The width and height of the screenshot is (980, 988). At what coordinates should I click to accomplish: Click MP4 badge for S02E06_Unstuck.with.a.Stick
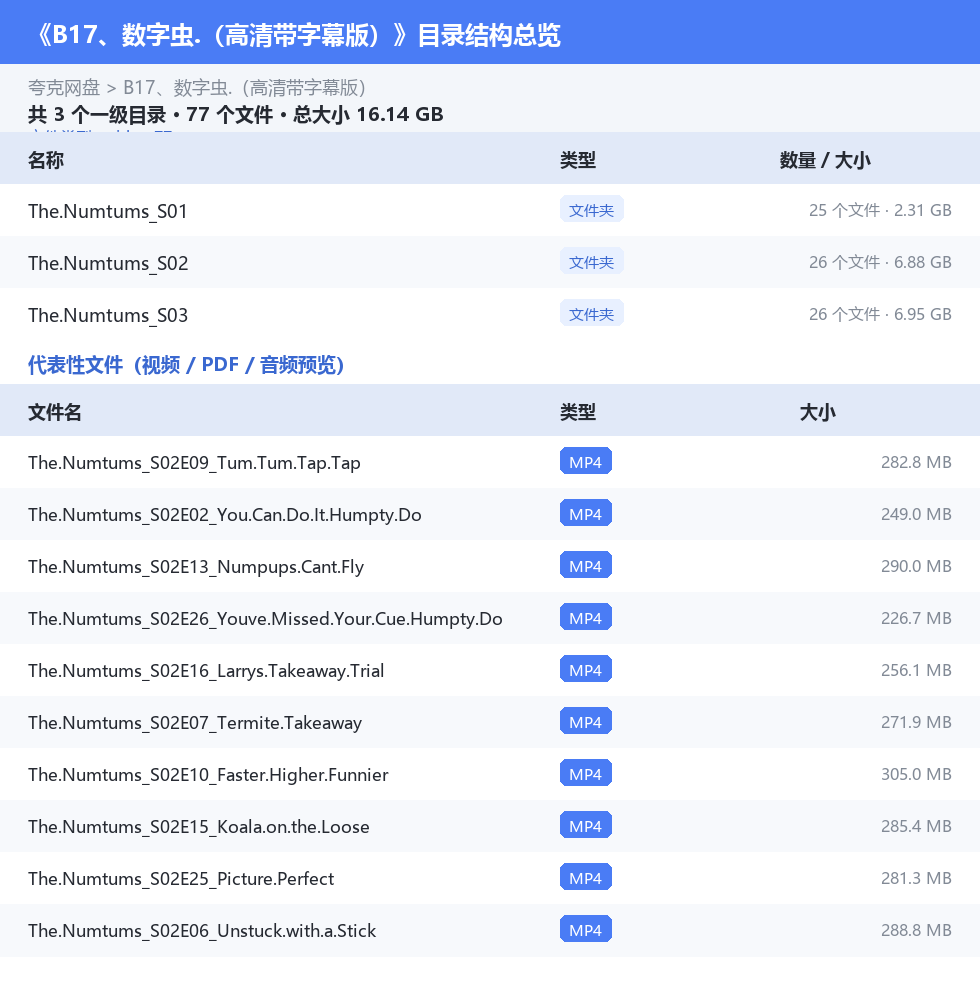585,930
